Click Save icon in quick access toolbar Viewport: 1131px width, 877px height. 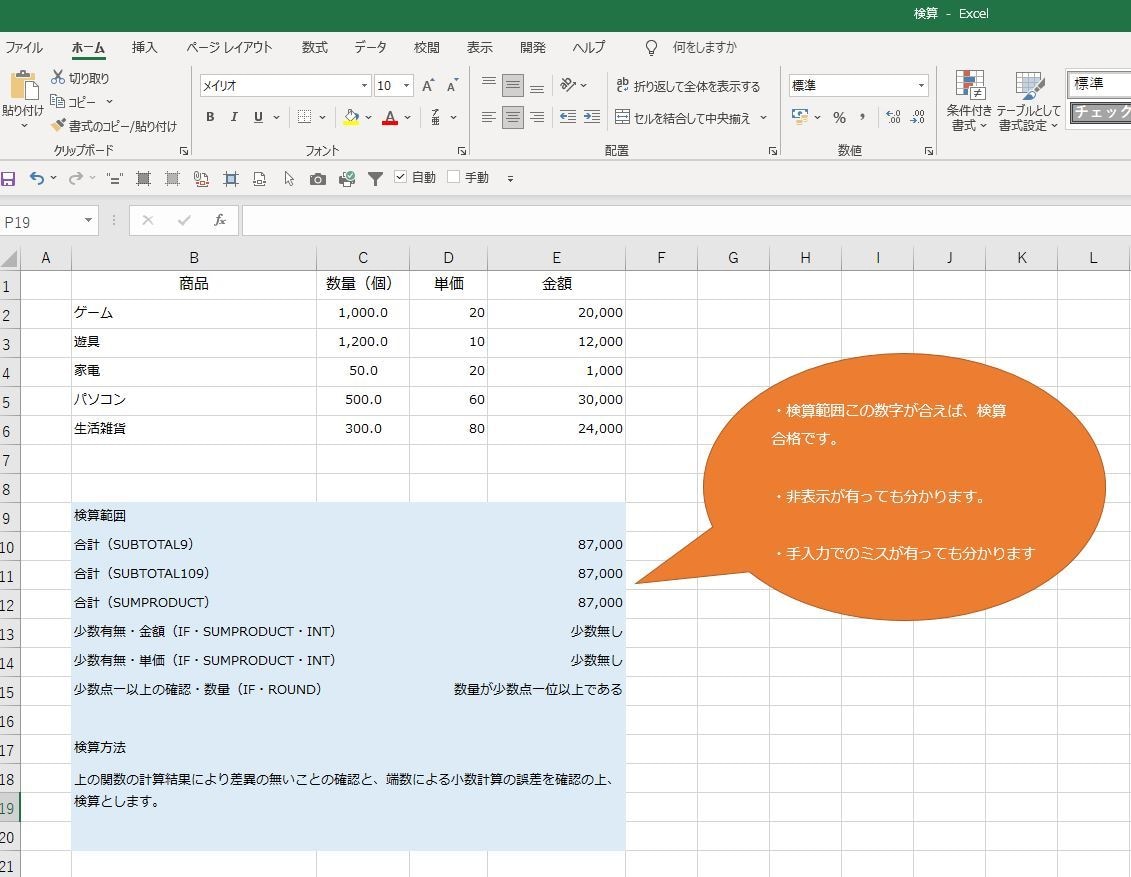click(9, 178)
